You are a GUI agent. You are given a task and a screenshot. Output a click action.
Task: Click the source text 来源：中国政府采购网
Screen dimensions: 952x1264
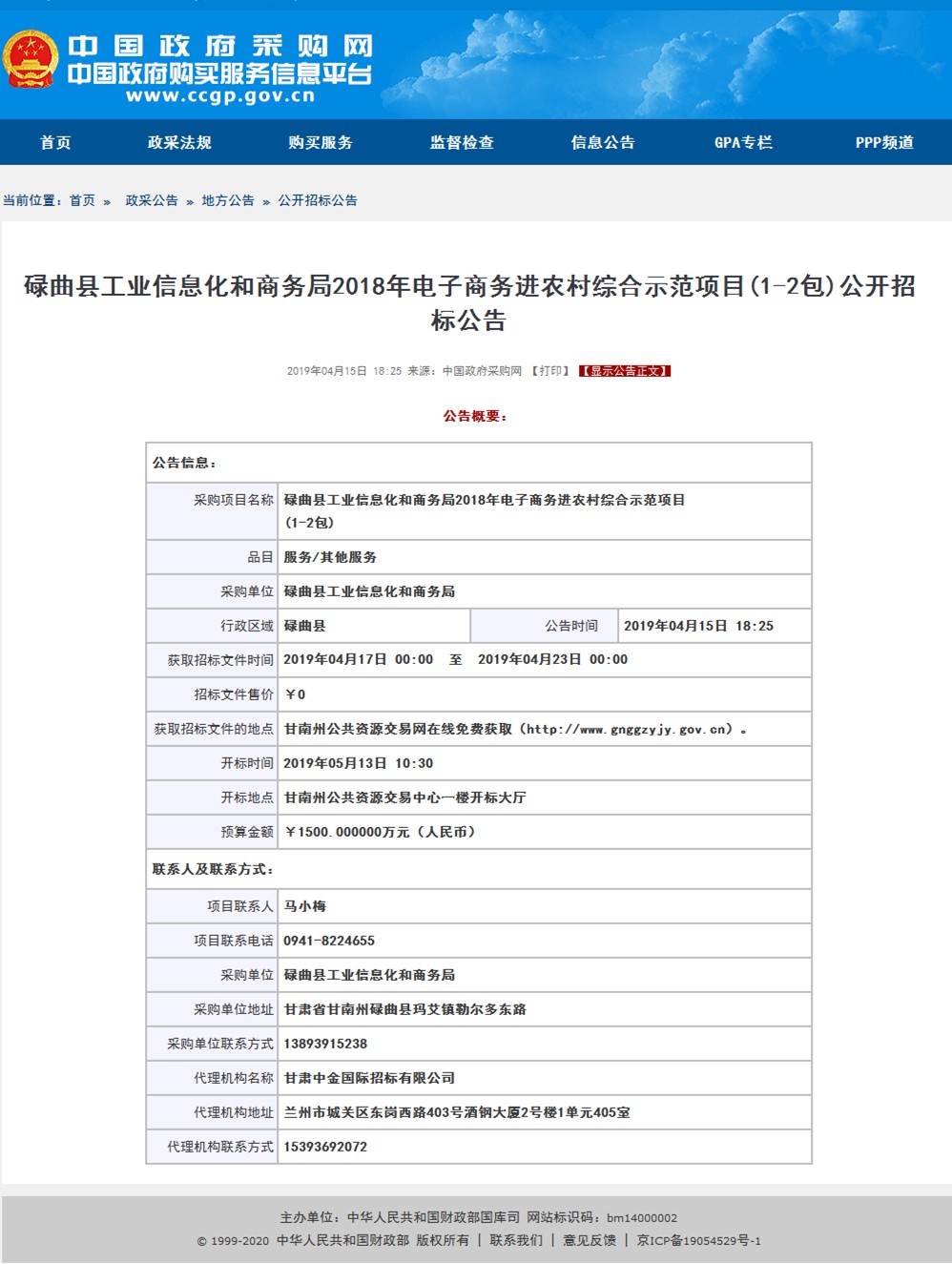[465, 371]
